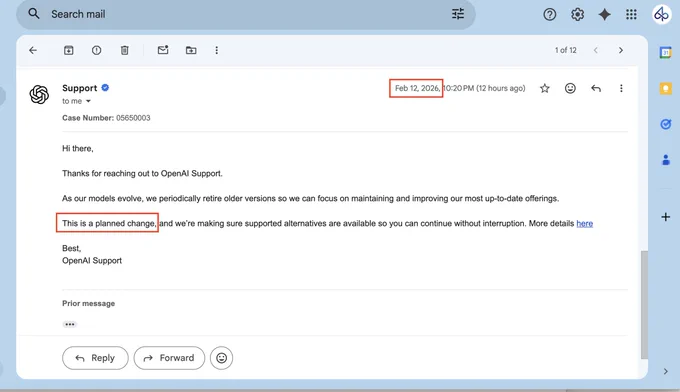Viewport: 680px width, 392px height.
Task: Star this message
Action: (x=545, y=88)
